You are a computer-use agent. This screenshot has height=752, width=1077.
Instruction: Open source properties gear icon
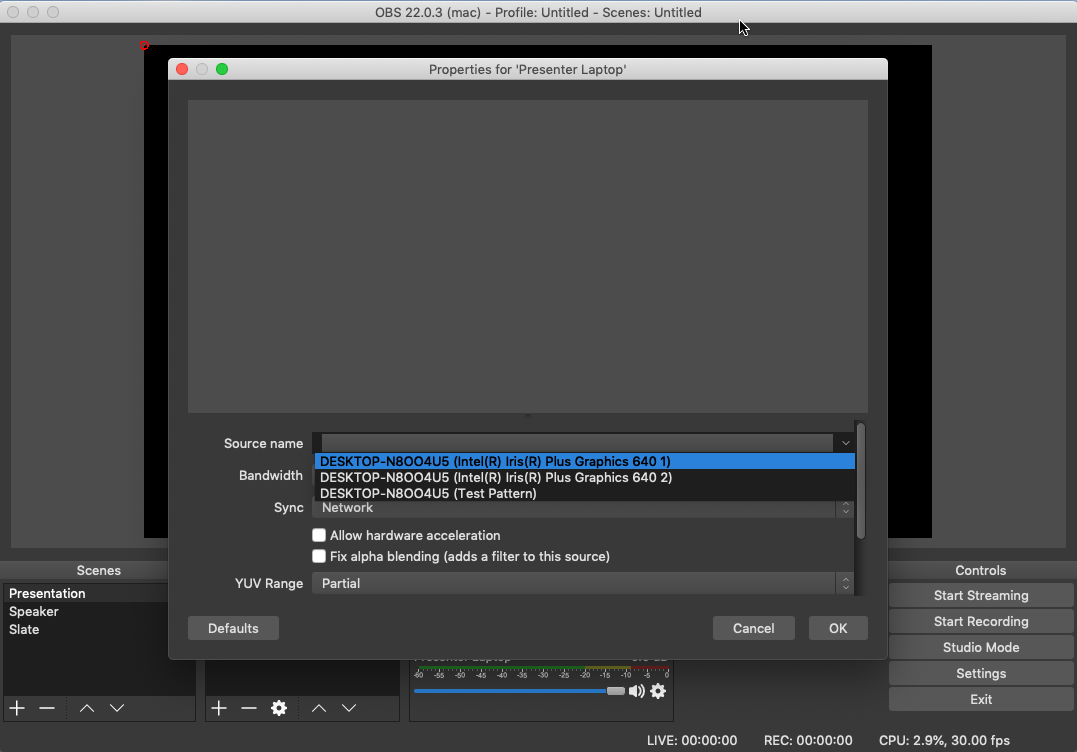pos(278,708)
